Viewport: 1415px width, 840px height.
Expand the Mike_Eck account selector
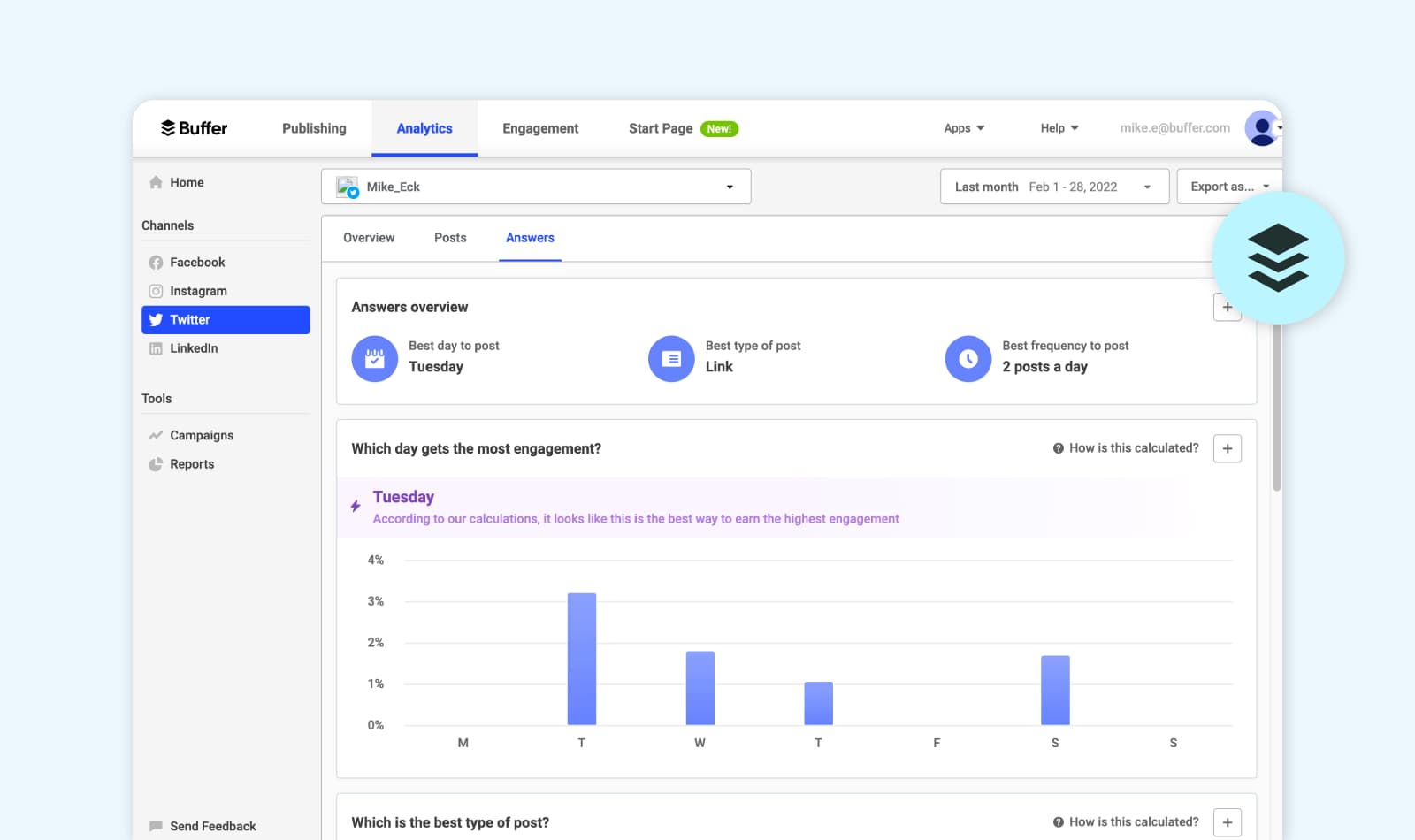(536, 187)
